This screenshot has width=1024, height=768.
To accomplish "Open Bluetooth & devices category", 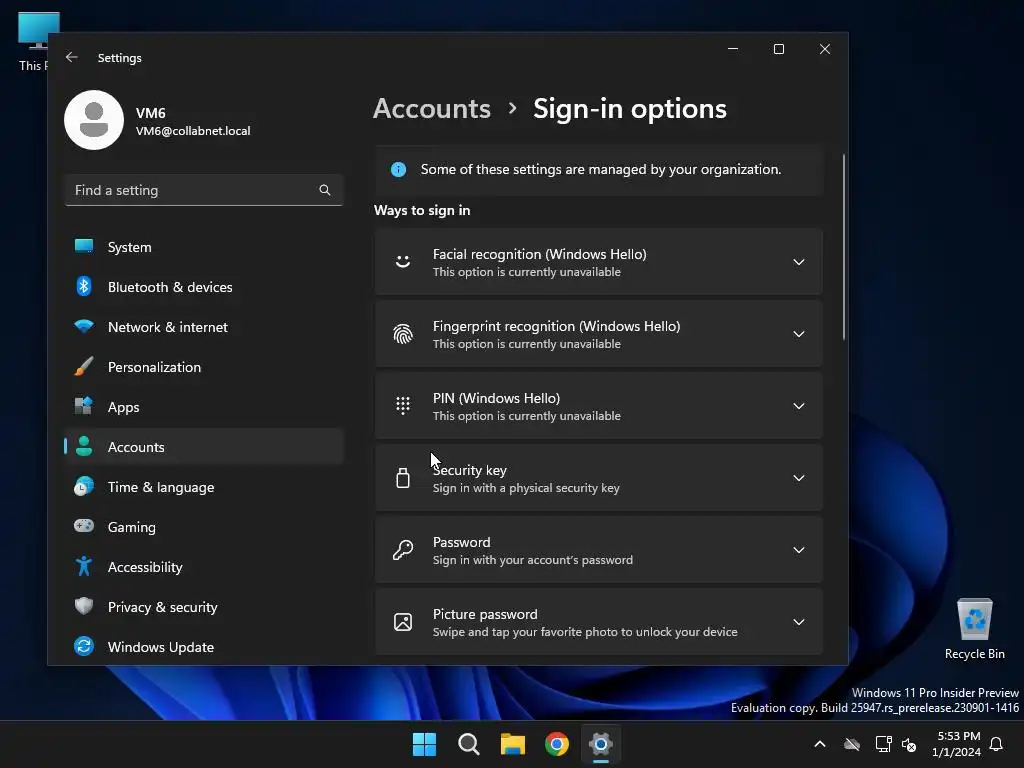I will (x=204, y=287).
